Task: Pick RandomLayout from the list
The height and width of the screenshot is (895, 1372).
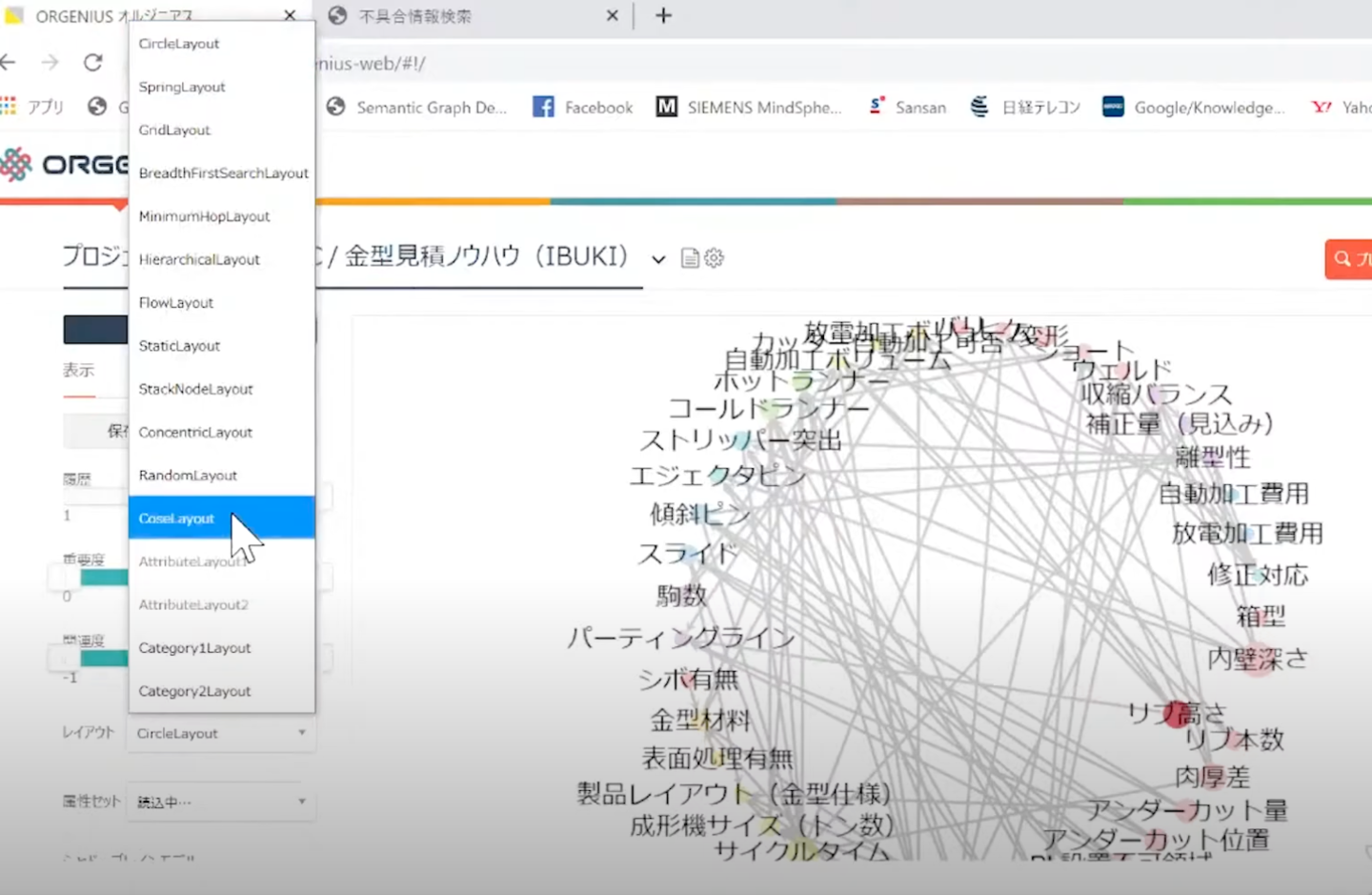Action: tap(222, 476)
